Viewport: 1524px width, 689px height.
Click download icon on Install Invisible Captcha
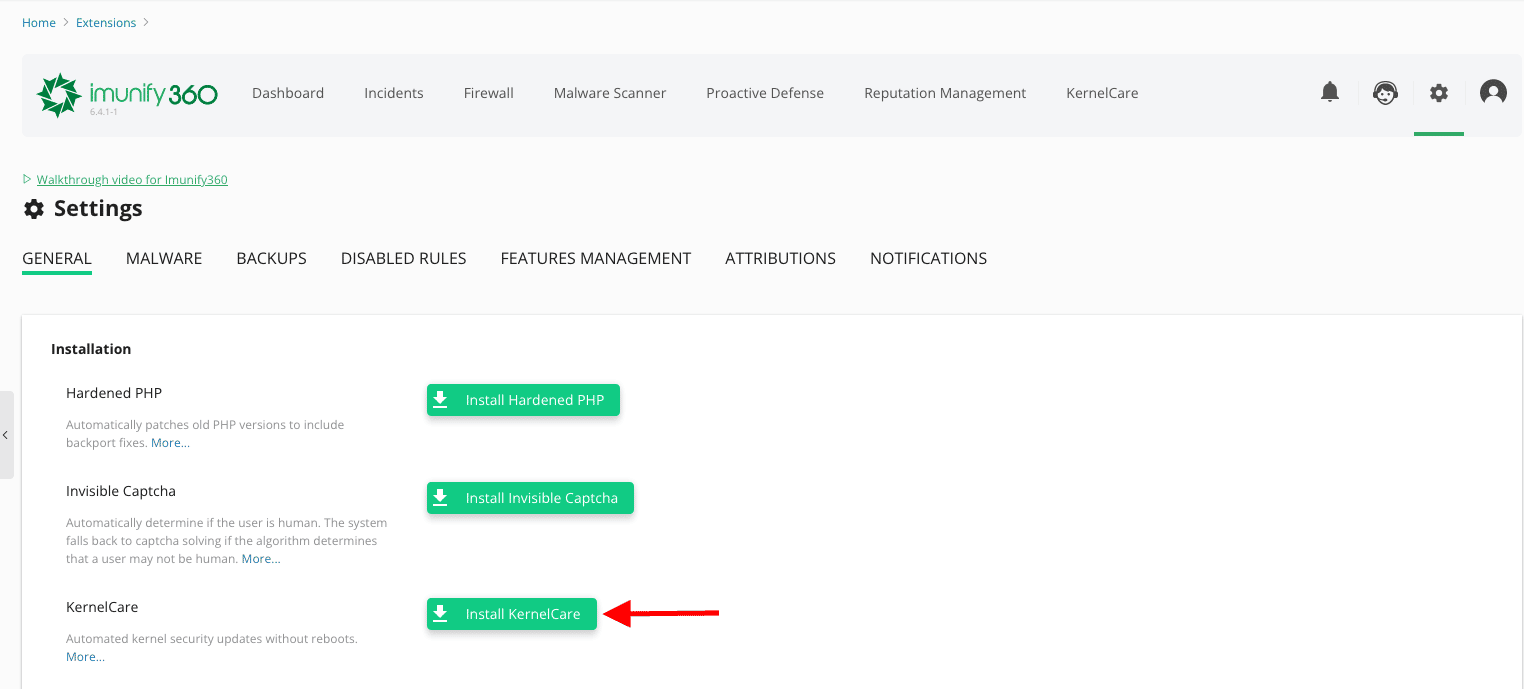pyautogui.click(x=440, y=498)
